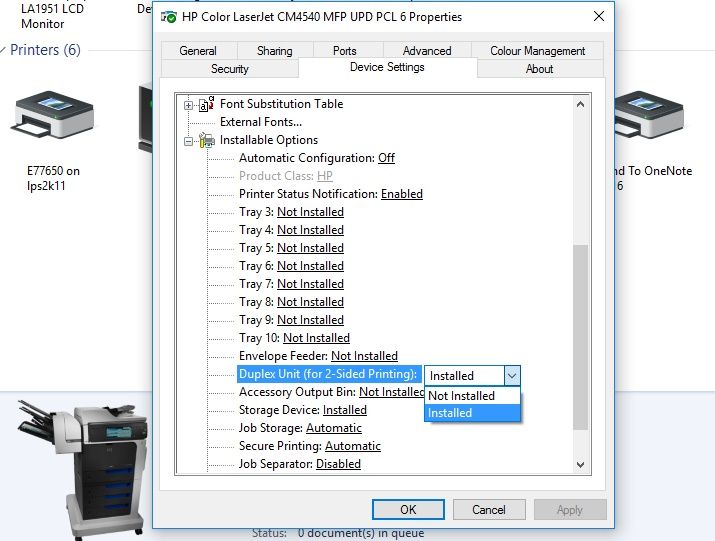Click Secure Printing Automatic value
Image resolution: width=715 pixels, height=541 pixels.
pyautogui.click(x=353, y=446)
